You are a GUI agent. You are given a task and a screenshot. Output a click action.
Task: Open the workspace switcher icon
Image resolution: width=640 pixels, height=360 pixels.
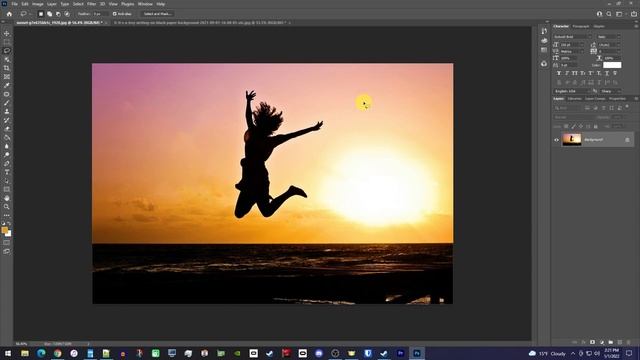pyautogui.click(x=619, y=14)
